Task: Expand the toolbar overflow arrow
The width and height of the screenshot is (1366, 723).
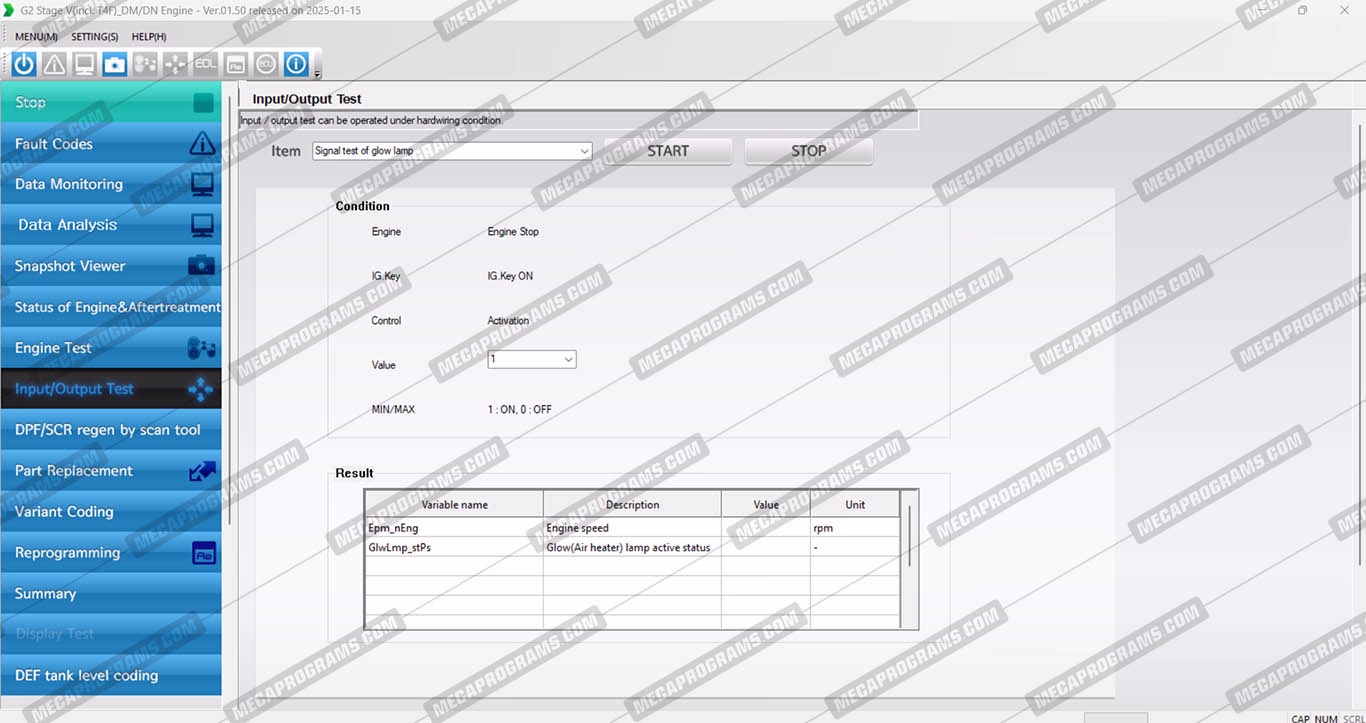Action: click(x=318, y=74)
